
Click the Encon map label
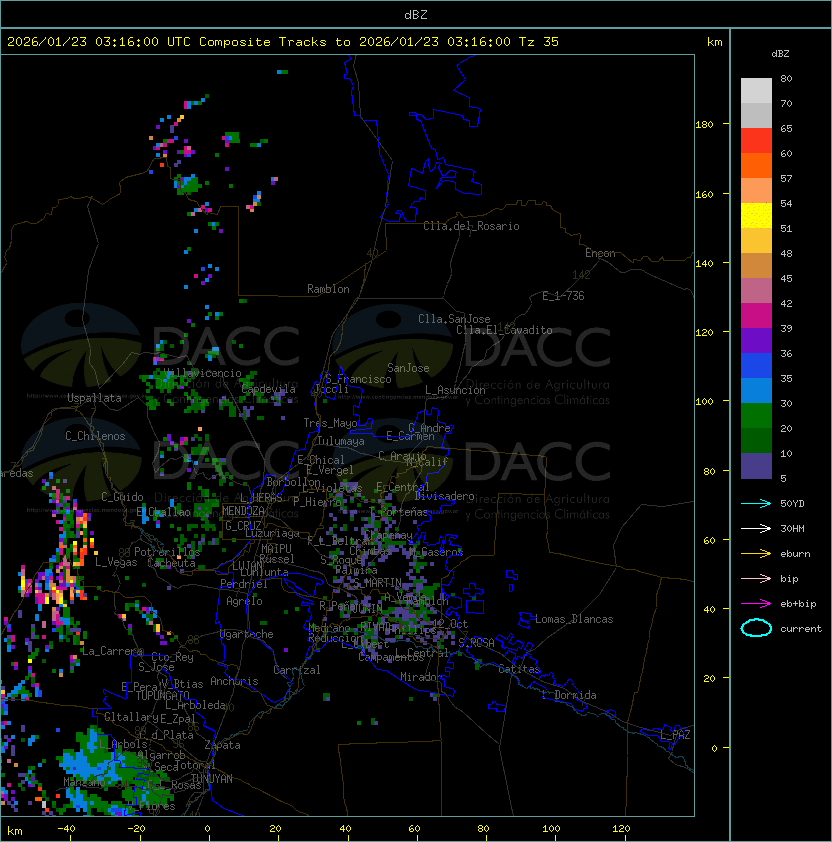point(600,253)
